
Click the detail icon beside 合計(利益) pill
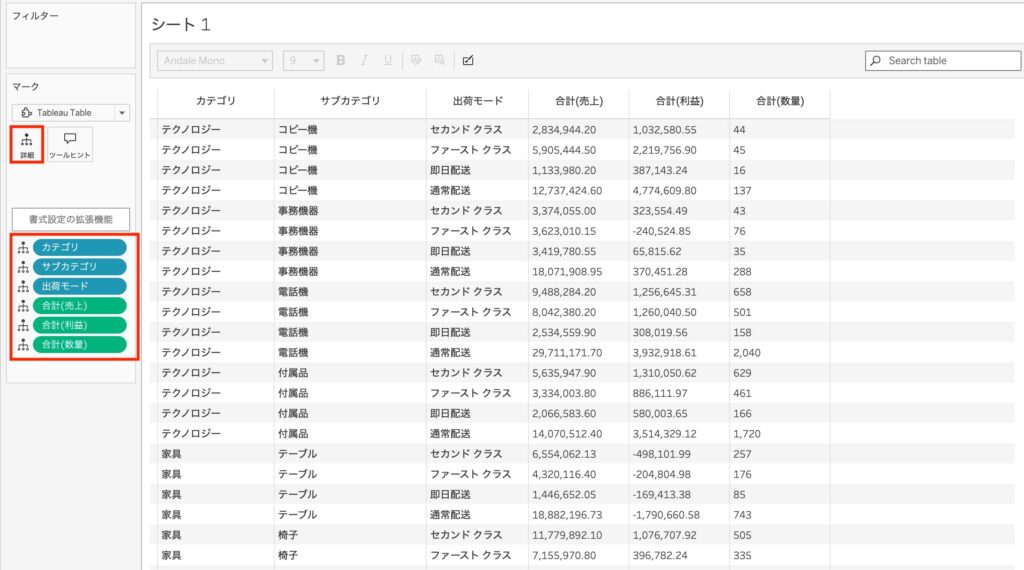coord(22,325)
